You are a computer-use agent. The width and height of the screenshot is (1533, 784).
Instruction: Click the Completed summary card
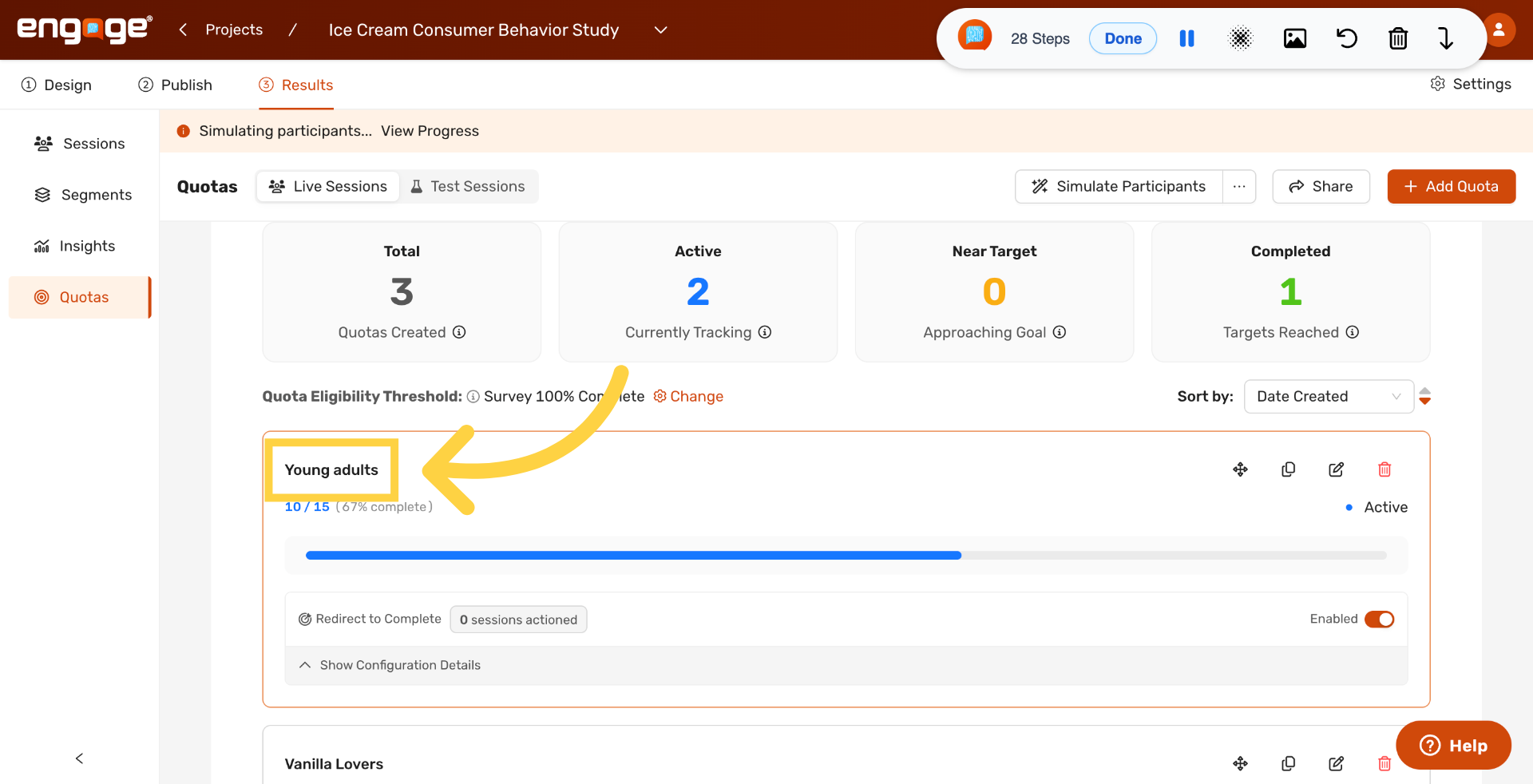(x=1290, y=292)
